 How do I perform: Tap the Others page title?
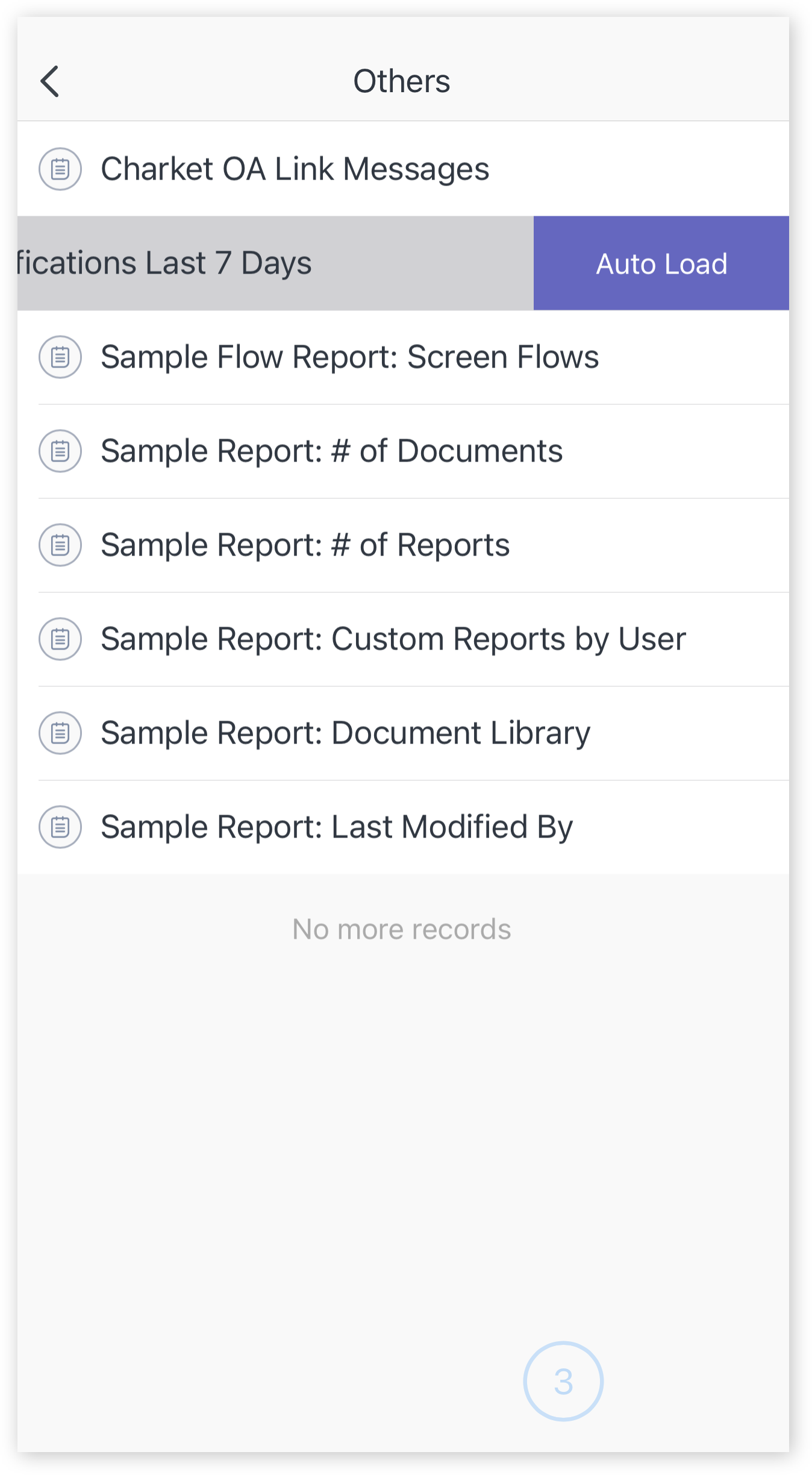(x=402, y=81)
